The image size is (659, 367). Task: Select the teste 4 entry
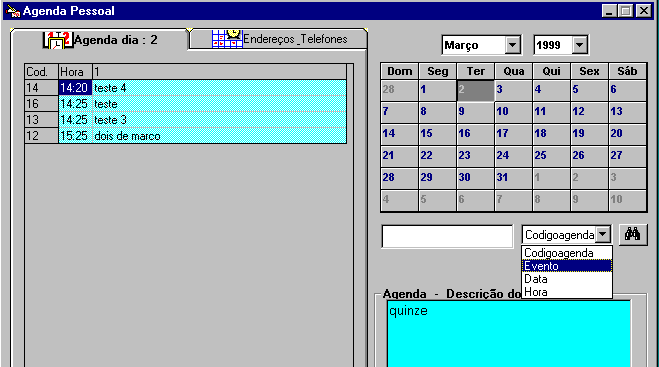[219, 88]
